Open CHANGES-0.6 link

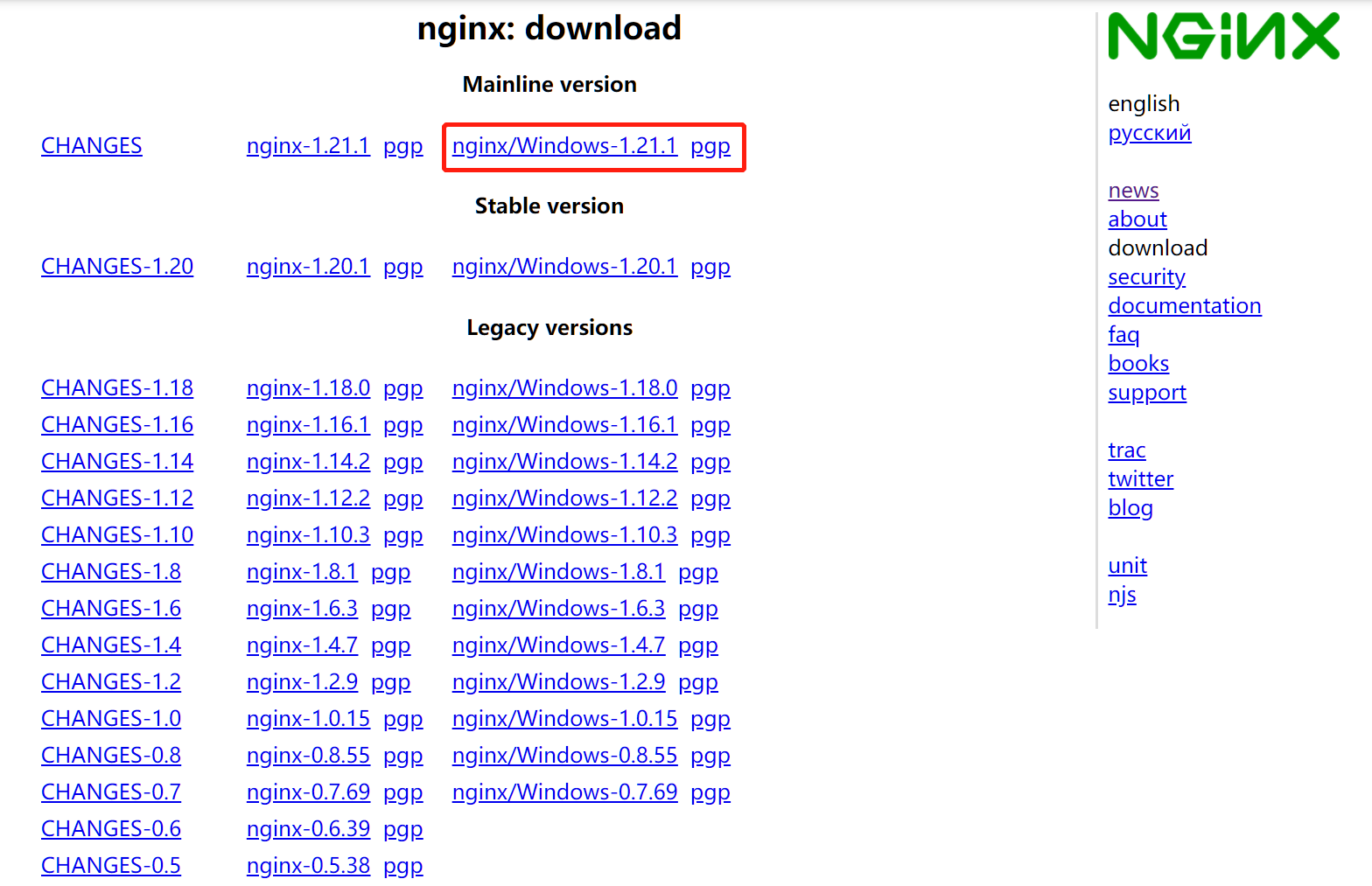tap(111, 829)
